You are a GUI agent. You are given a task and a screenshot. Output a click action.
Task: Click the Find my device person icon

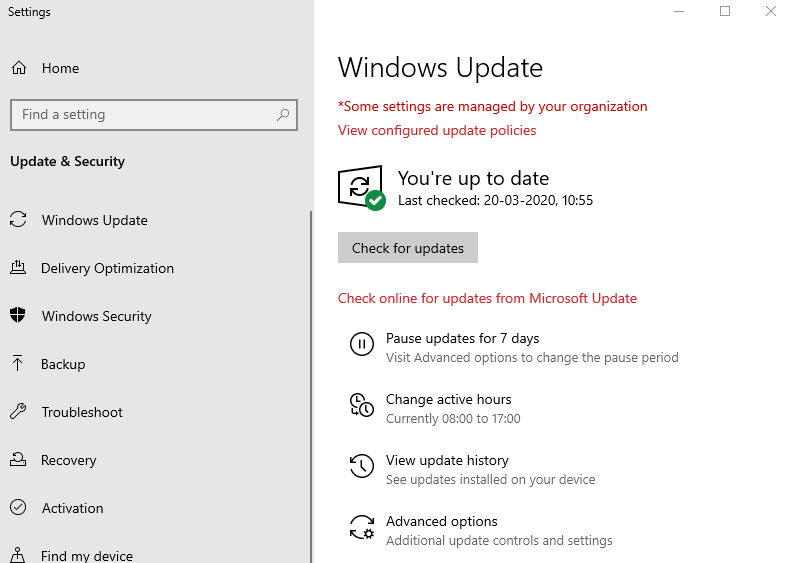(18, 554)
